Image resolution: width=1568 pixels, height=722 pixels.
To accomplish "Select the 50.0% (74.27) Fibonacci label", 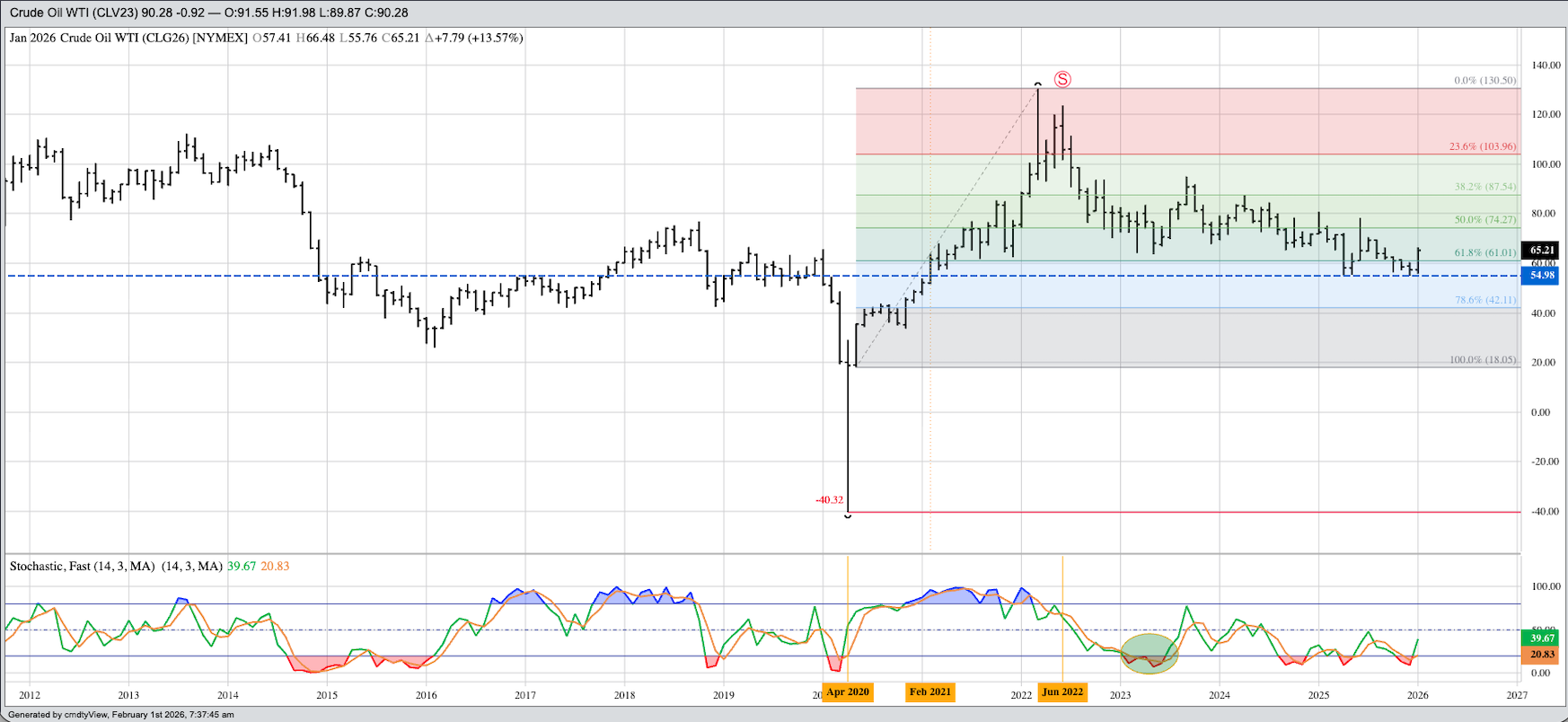I will (x=1484, y=220).
